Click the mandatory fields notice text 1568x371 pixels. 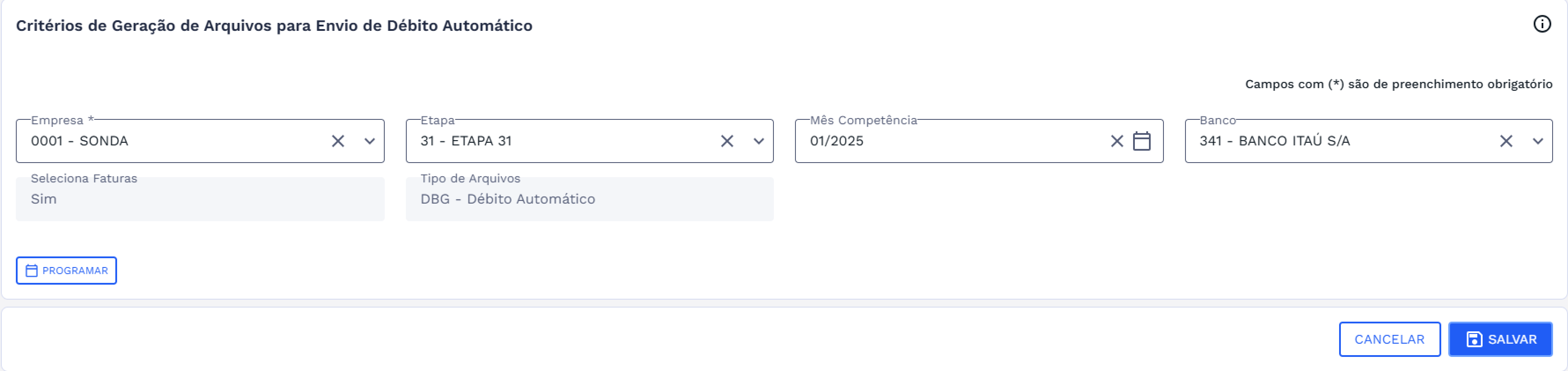pyautogui.click(x=1398, y=84)
